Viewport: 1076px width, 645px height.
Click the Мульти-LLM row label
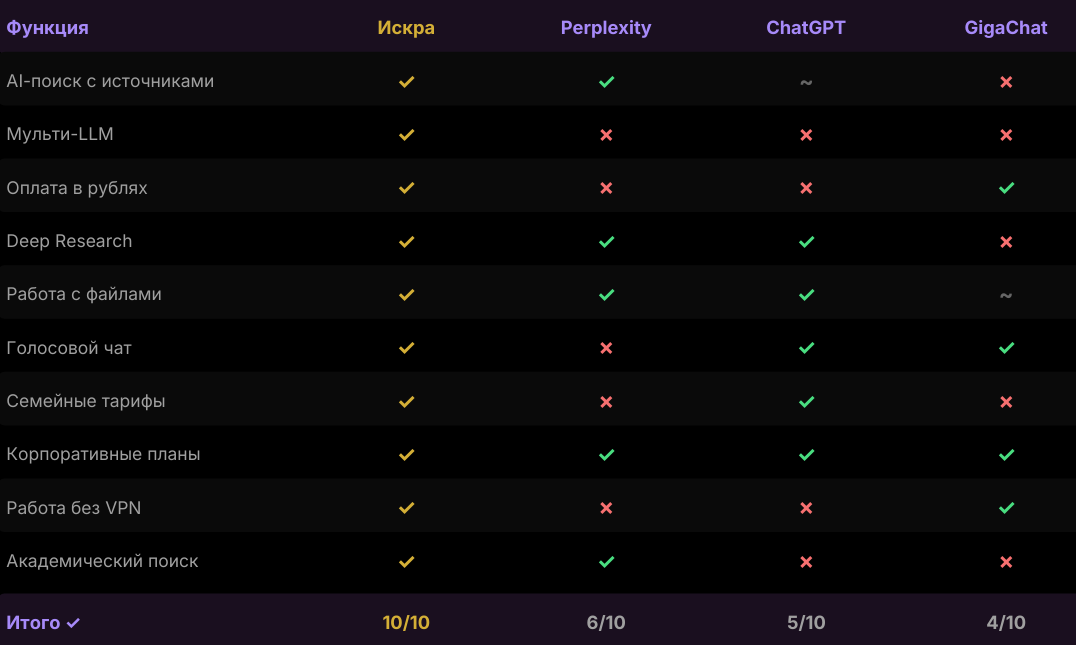tap(60, 134)
